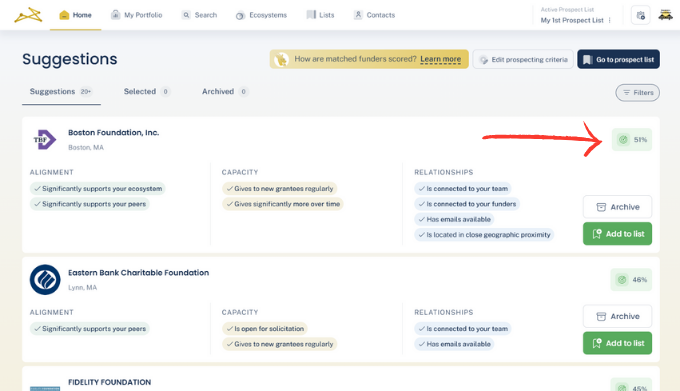Add Eastern Bank Charitable Foundation to list

click(x=618, y=343)
